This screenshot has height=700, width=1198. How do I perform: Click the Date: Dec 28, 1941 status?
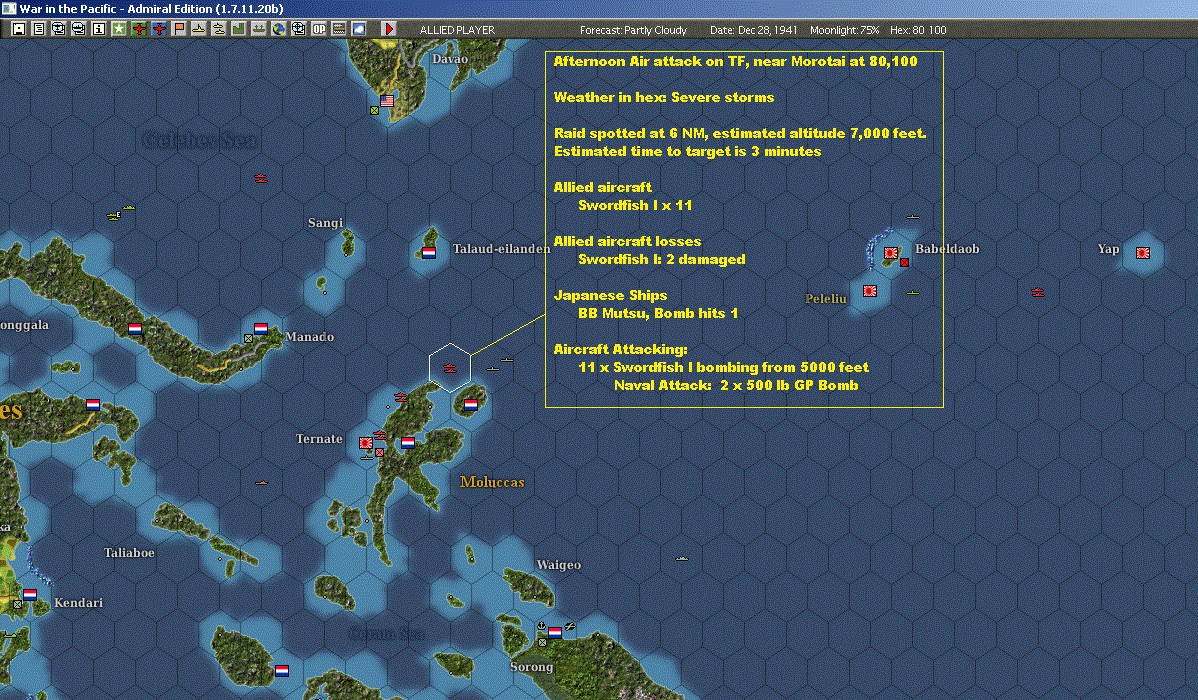pyautogui.click(x=753, y=30)
